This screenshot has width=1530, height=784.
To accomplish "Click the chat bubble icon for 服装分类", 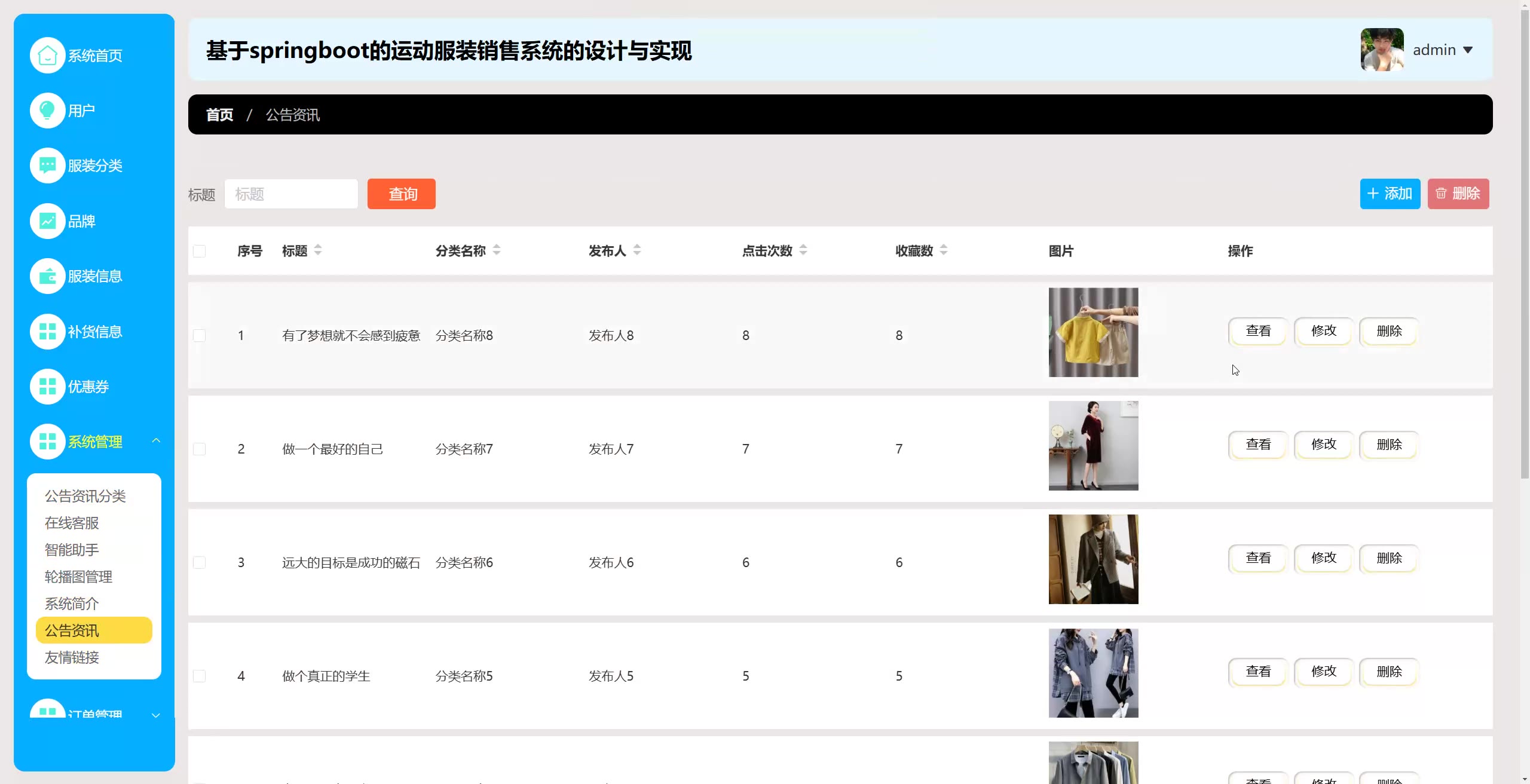I will pyautogui.click(x=47, y=166).
